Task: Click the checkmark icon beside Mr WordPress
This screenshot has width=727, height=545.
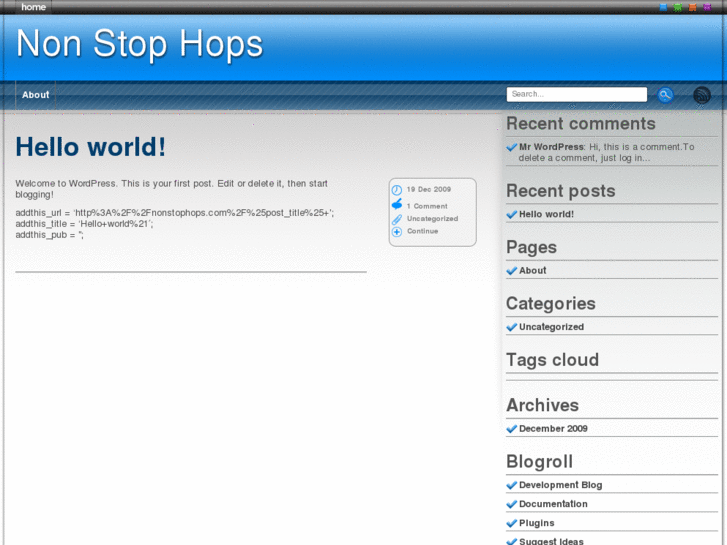Action: click(x=511, y=147)
